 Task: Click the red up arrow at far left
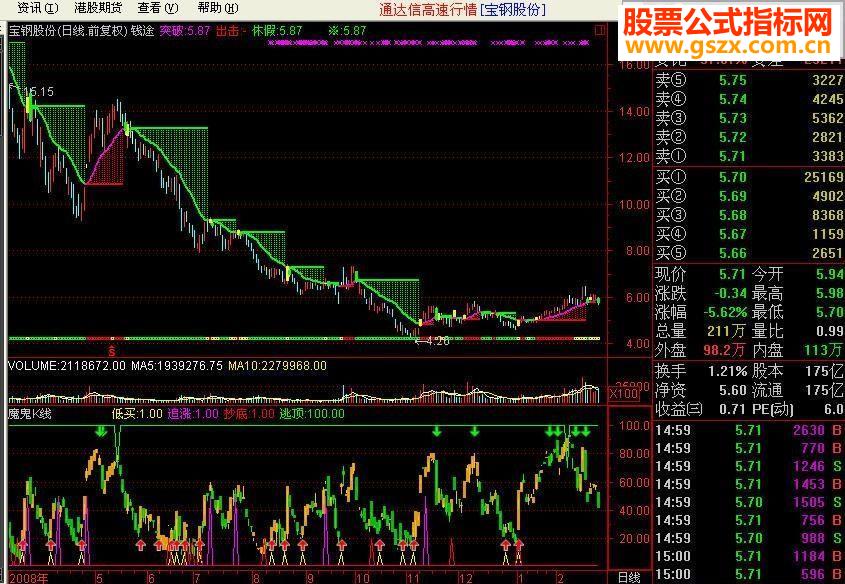click(23, 545)
